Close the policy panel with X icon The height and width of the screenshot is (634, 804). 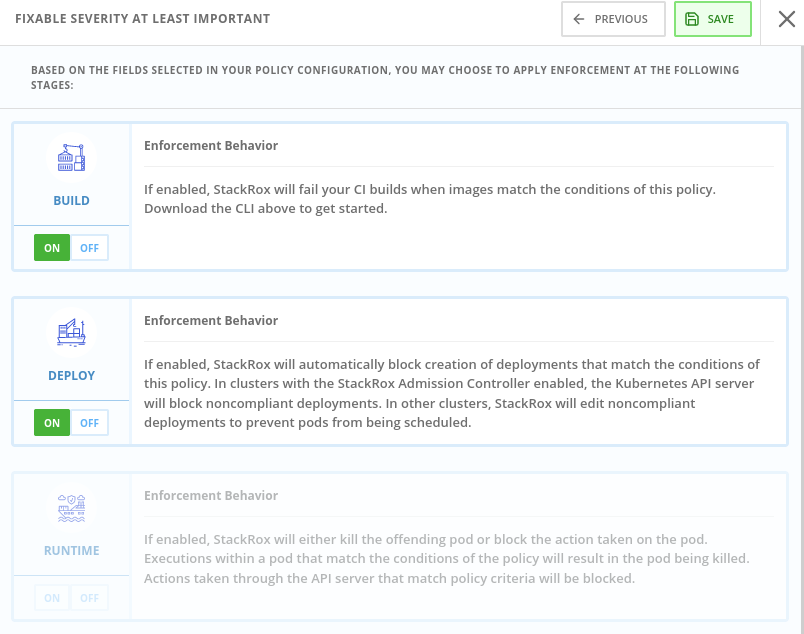[x=787, y=19]
